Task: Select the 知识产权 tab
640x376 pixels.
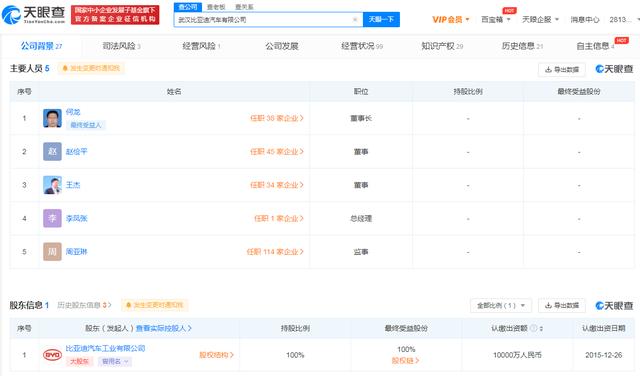Action: [x=442, y=46]
